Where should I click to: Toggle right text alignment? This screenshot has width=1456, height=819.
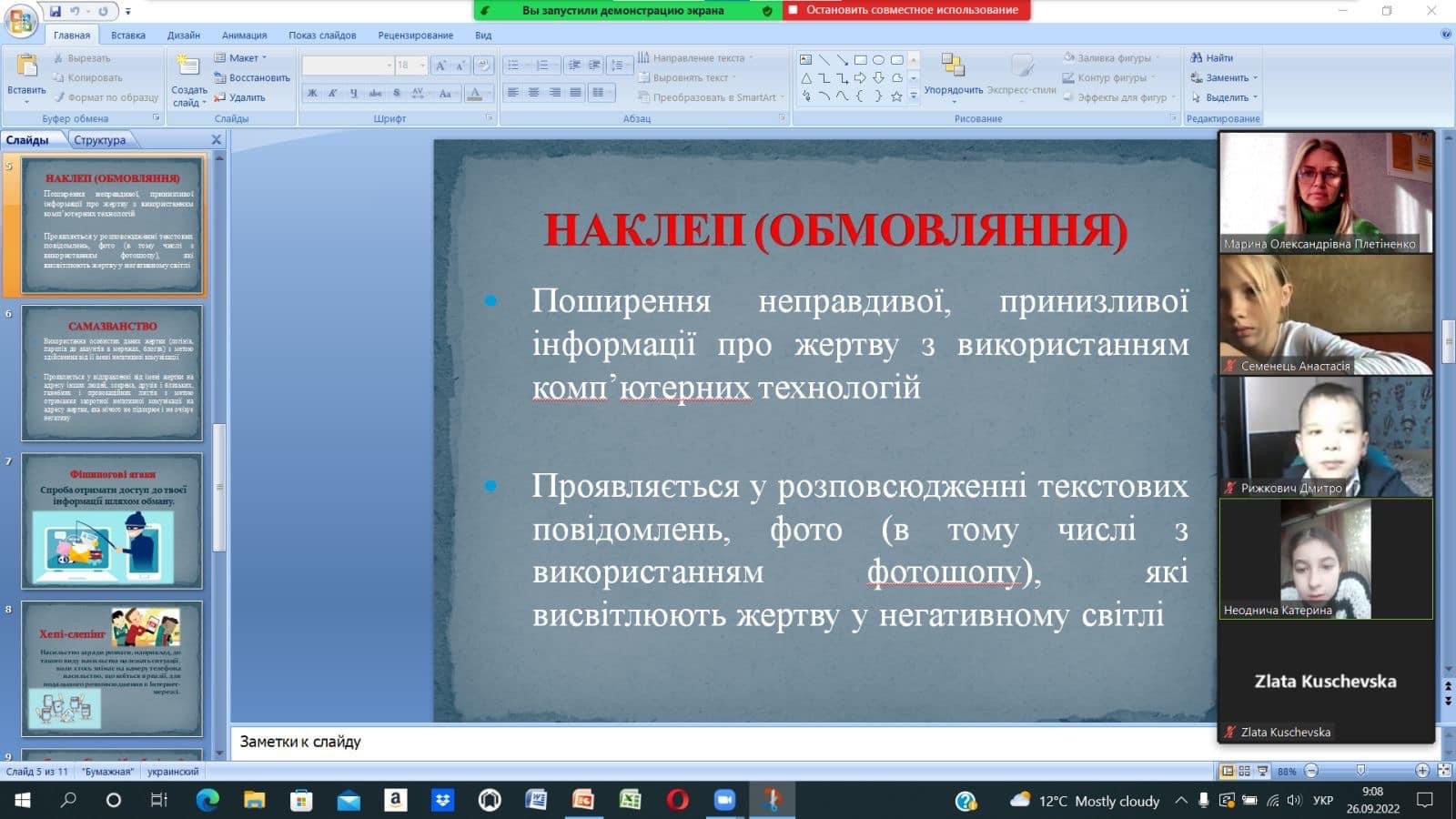[555, 93]
